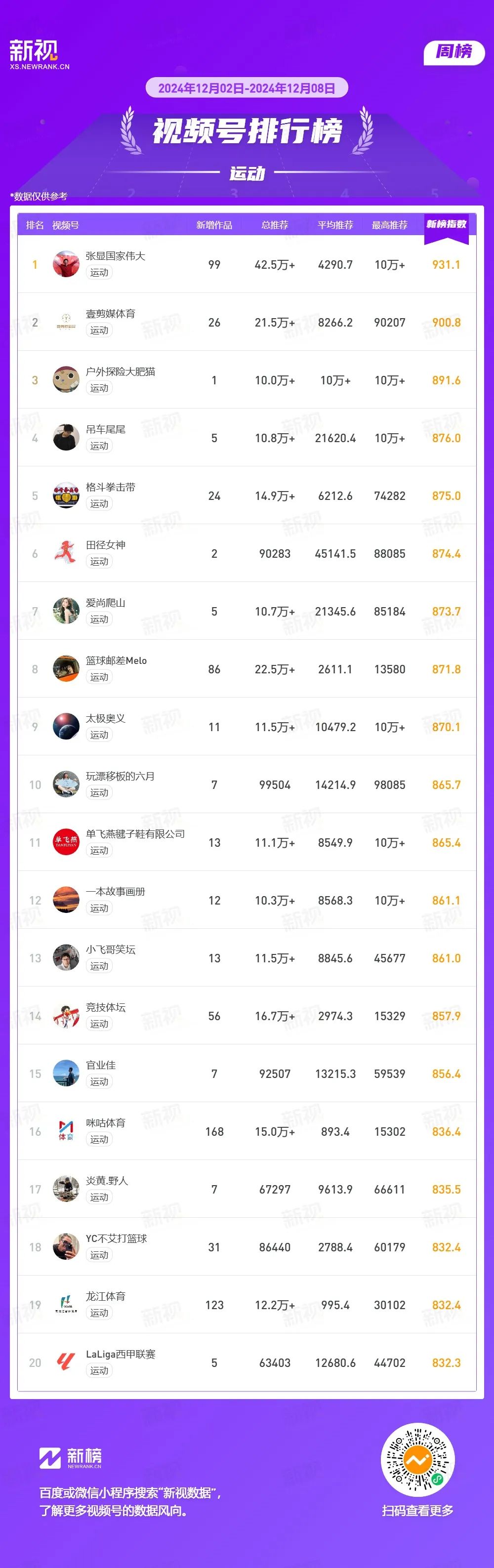Click the LaLiga西甲联赛 red logo
The height and width of the screenshot is (1568, 494).
tap(66, 1362)
